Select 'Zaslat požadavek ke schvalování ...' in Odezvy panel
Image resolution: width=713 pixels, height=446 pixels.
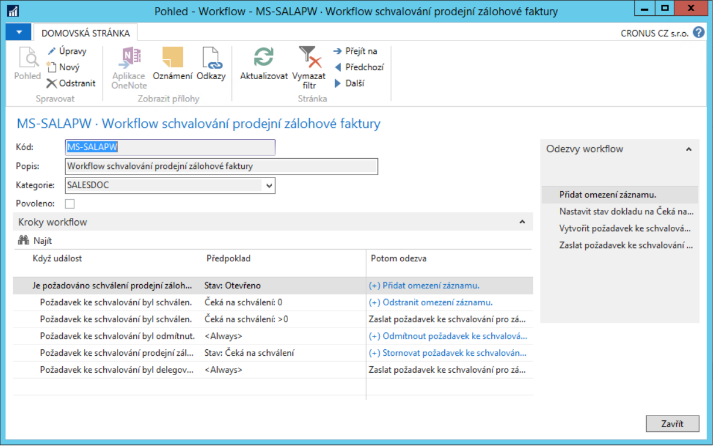coord(626,245)
